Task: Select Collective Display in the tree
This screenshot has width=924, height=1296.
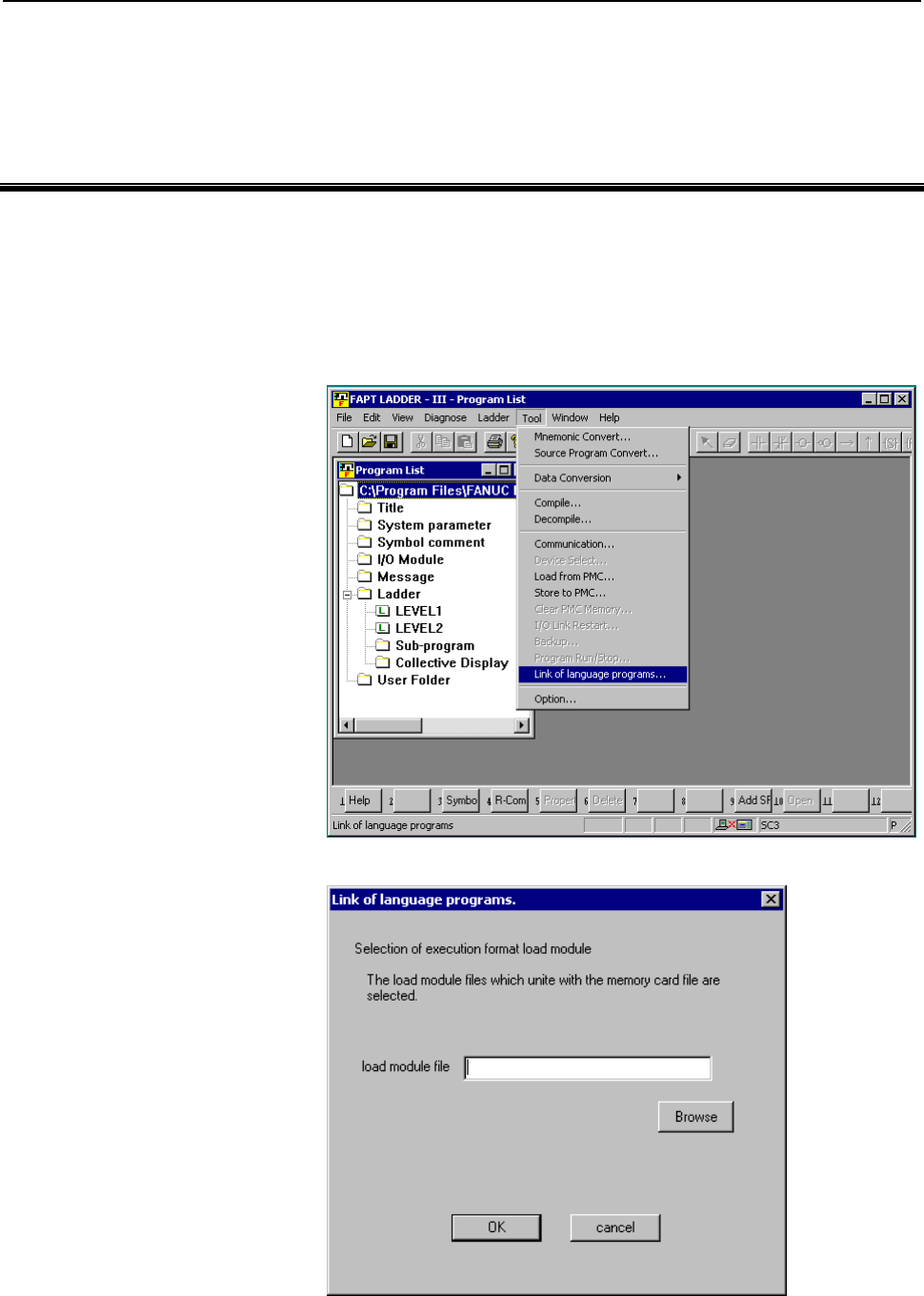Action: tap(452, 662)
